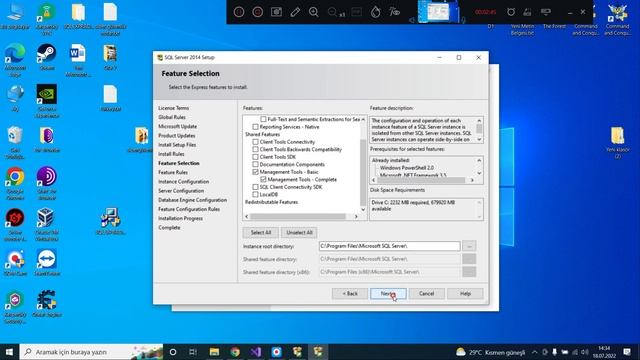This screenshot has height=360, width=640.
Task: Click the pause icon in recorder toolbar
Action: [x=239, y=12]
